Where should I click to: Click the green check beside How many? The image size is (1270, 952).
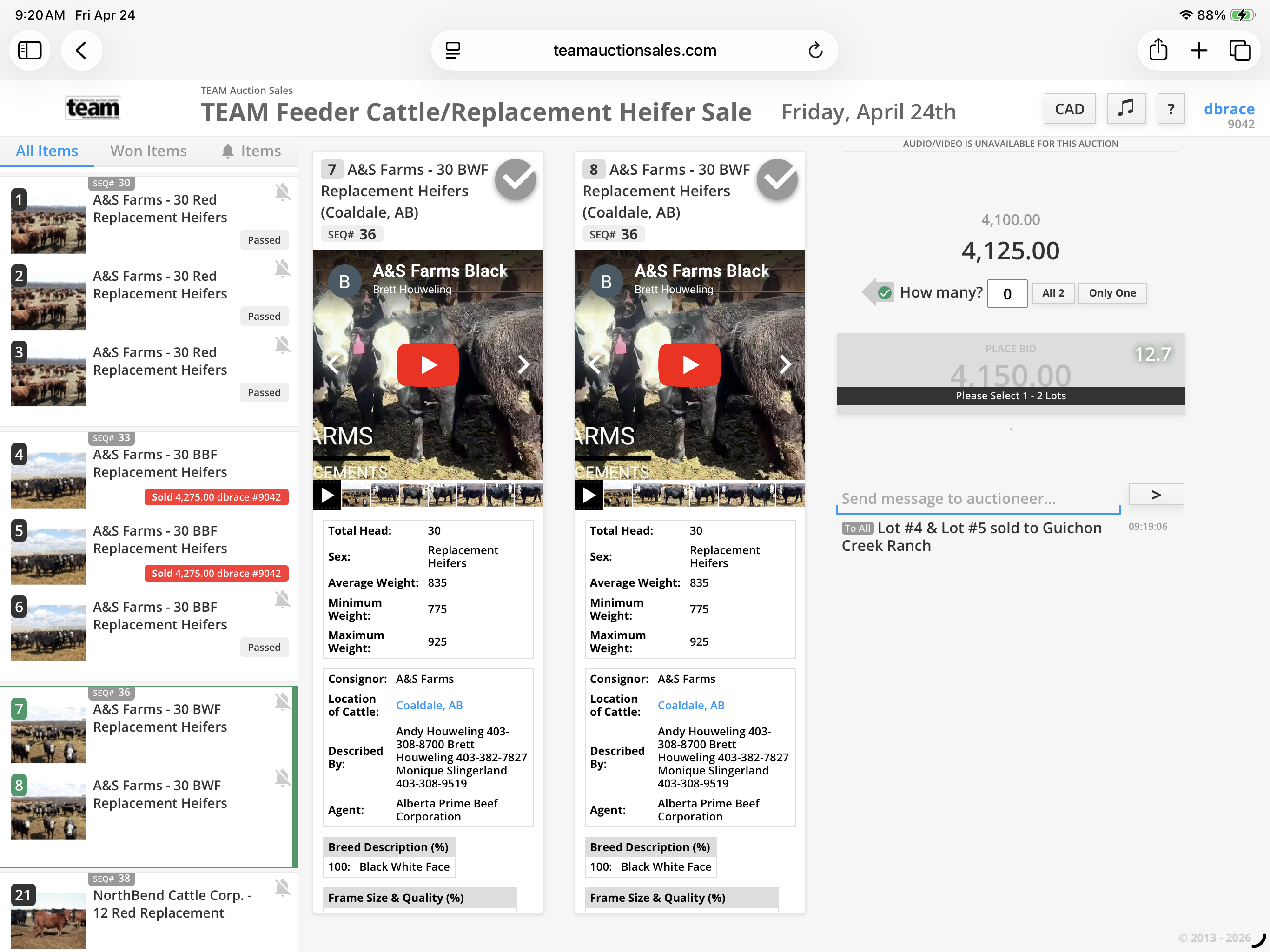tap(885, 293)
